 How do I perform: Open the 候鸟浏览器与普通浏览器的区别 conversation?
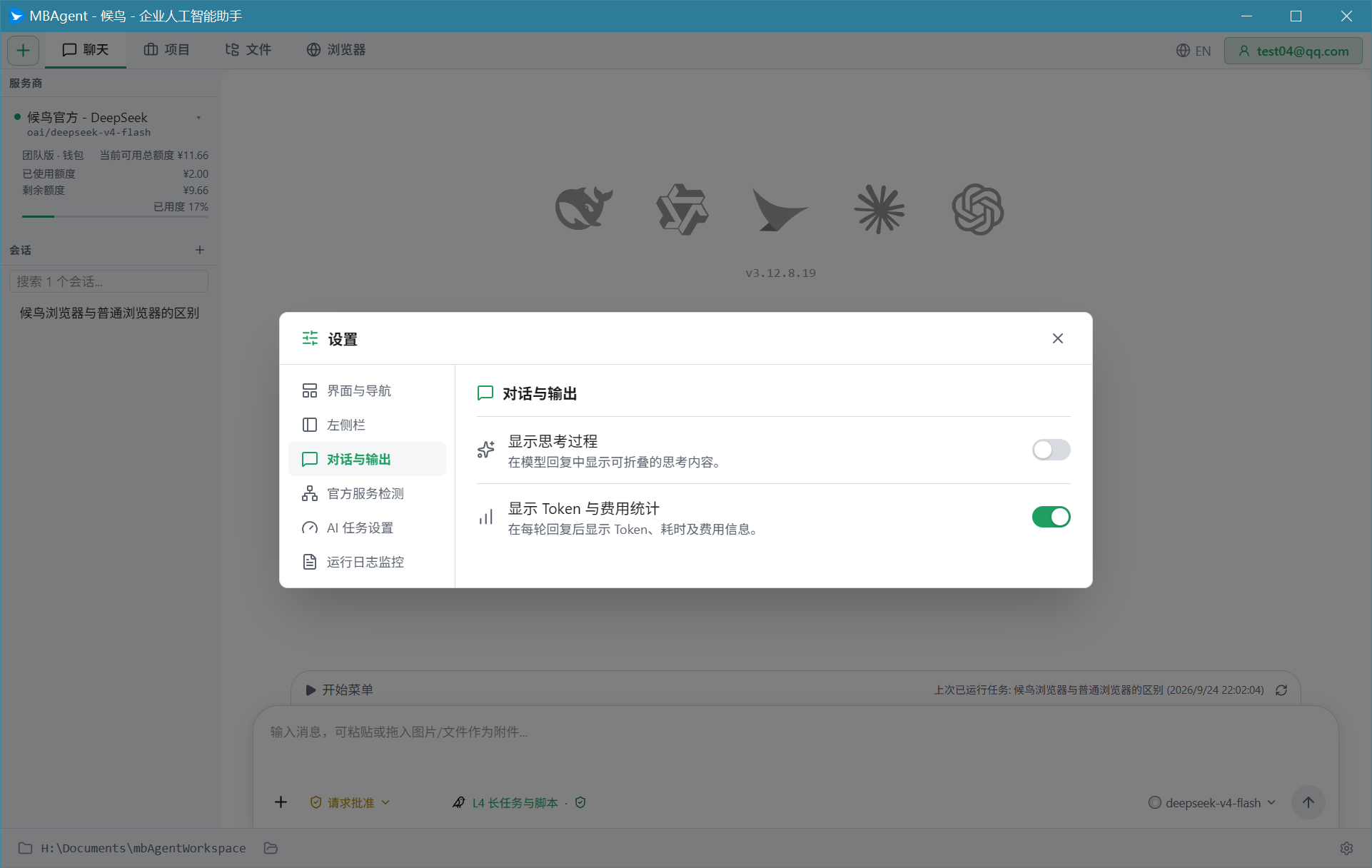[109, 313]
